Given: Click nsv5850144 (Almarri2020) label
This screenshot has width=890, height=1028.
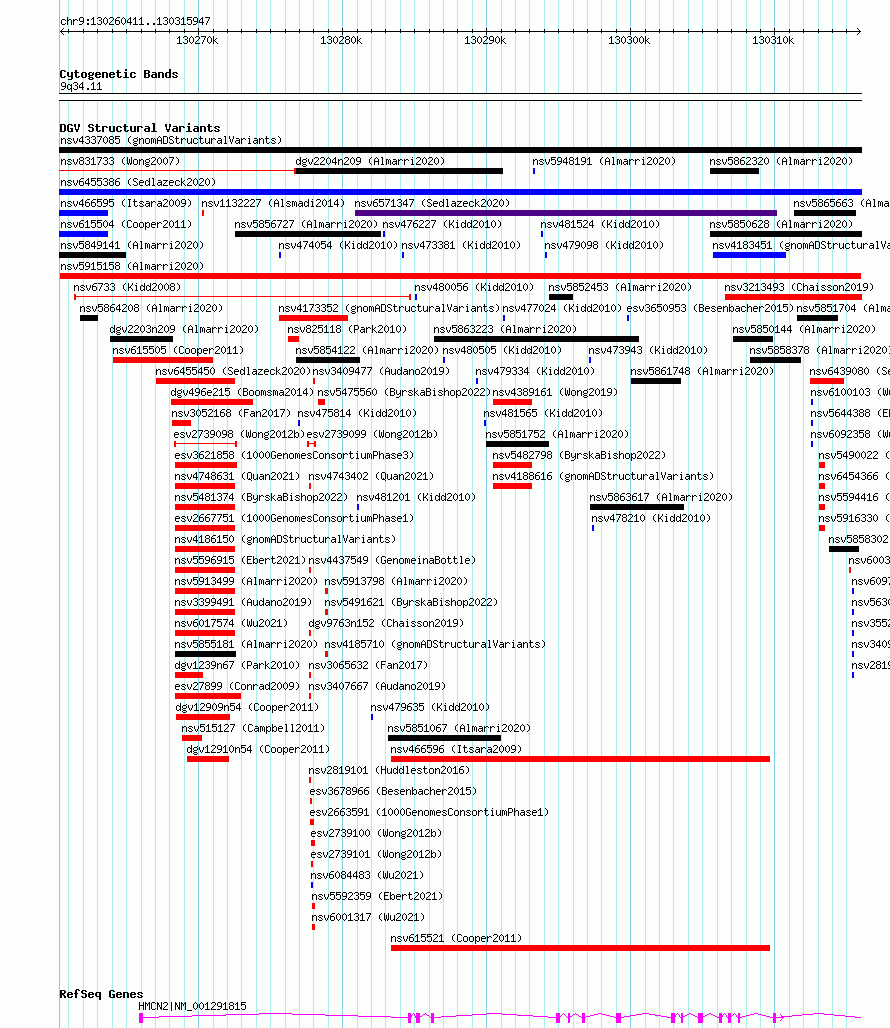Looking at the screenshot, I should (x=804, y=329).
